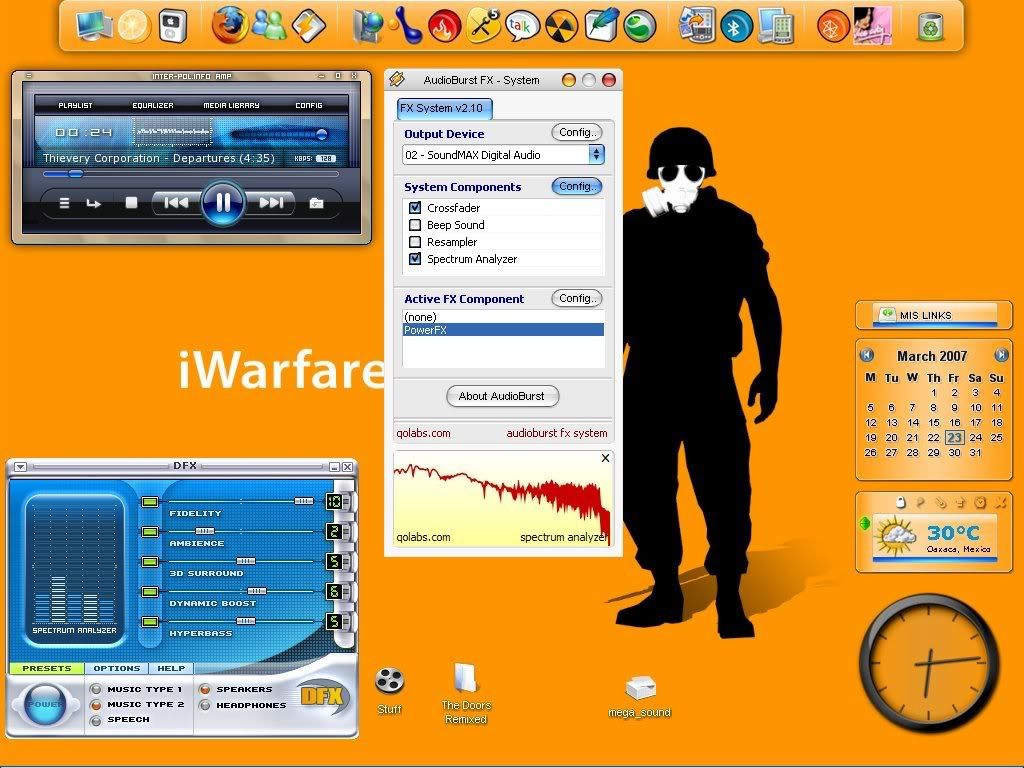1024x768 pixels.
Task: Click Config for Output Device
Action: (577, 133)
